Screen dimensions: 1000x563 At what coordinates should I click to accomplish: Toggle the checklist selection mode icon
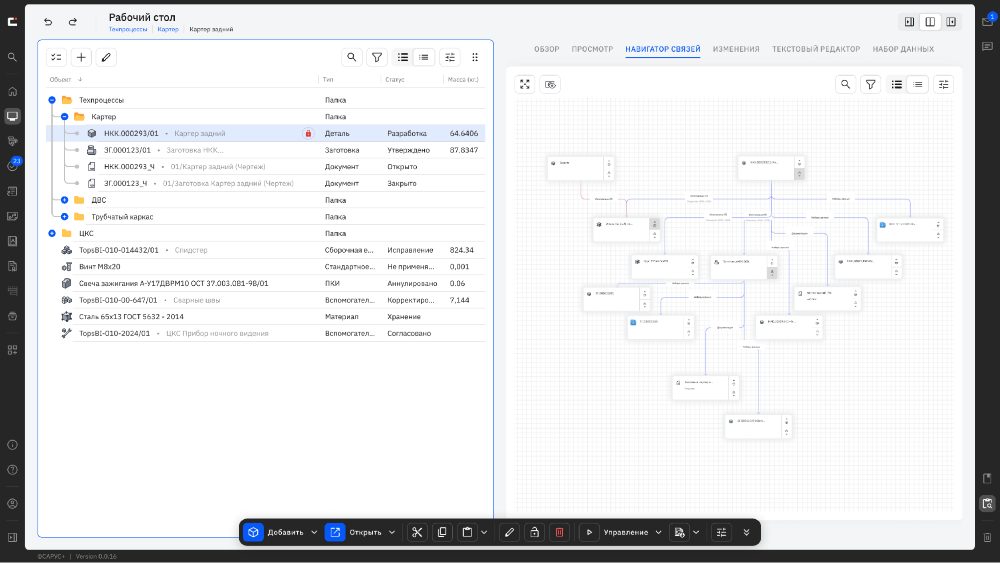coord(56,57)
